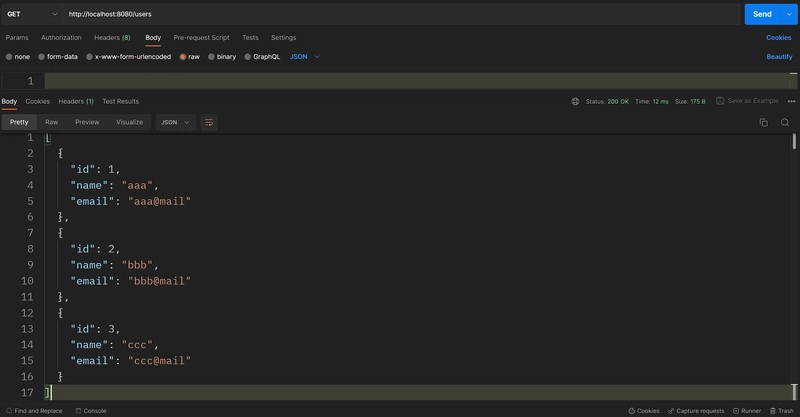
Task: Open search in response using magnifier icon
Action: coord(785,122)
